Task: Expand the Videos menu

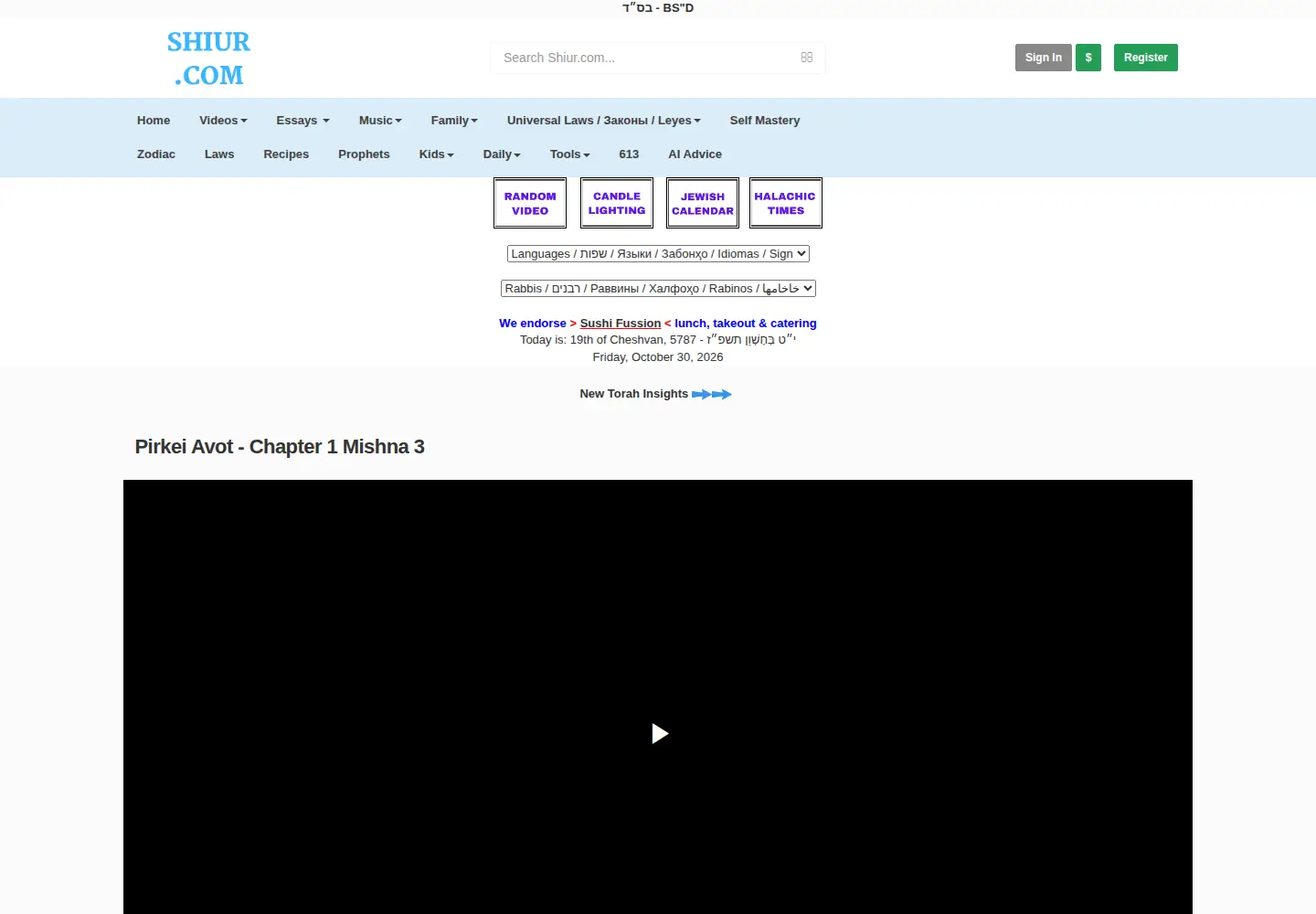Action: (x=223, y=121)
